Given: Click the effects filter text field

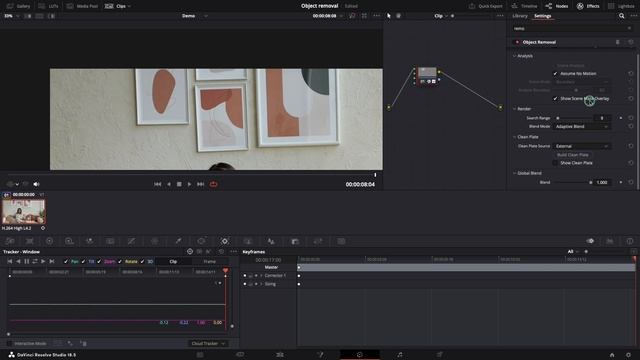Looking at the screenshot, I should 571,29.
